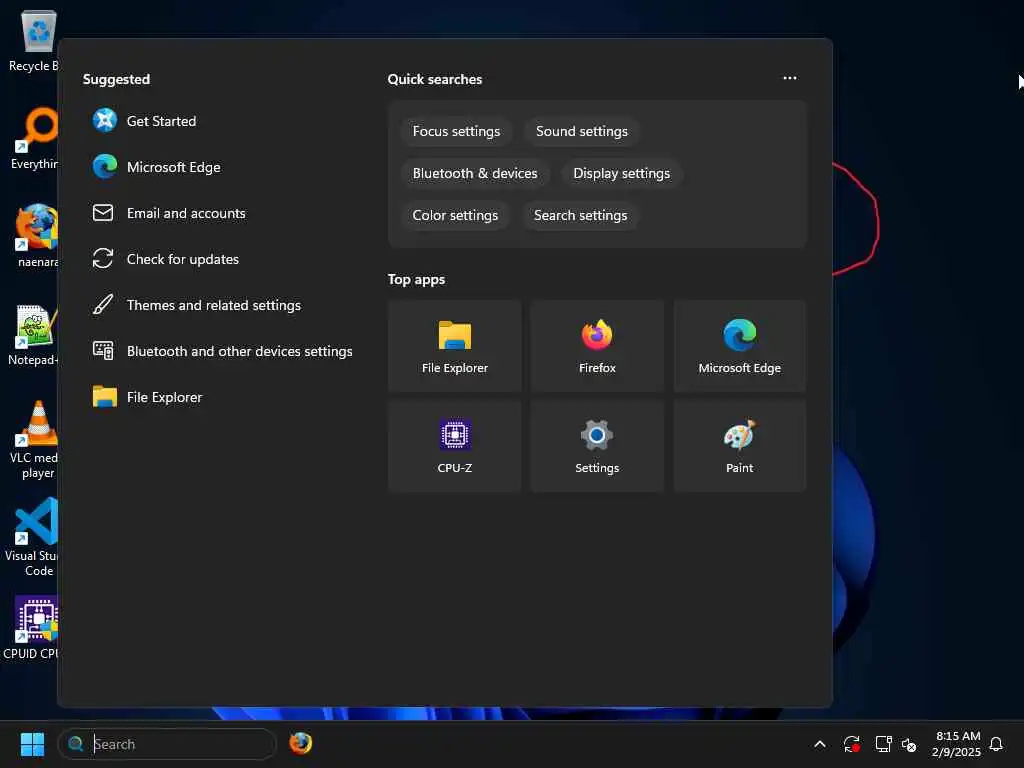Open Settings tile in Top apps
Screen dimensions: 1024x768
pyautogui.click(x=597, y=446)
